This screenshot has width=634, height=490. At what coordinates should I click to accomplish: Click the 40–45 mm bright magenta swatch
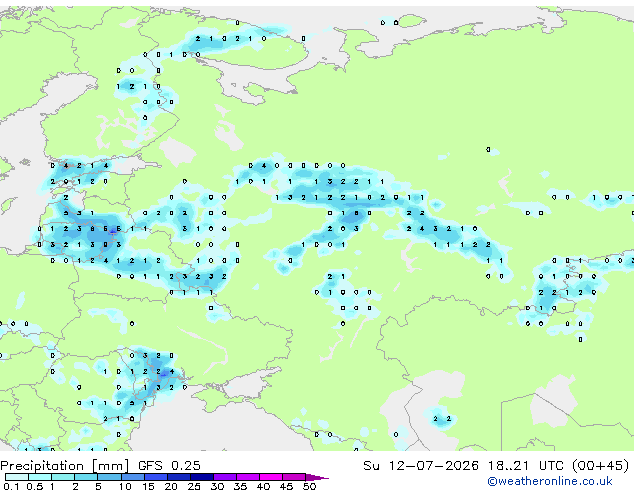tap(271, 477)
